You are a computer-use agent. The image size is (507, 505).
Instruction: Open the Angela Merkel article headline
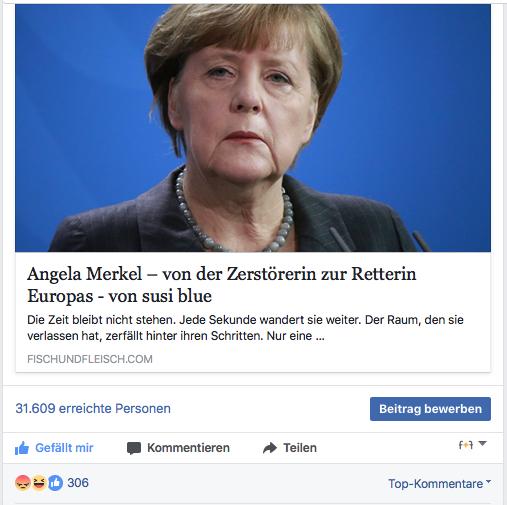click(222, 285)
